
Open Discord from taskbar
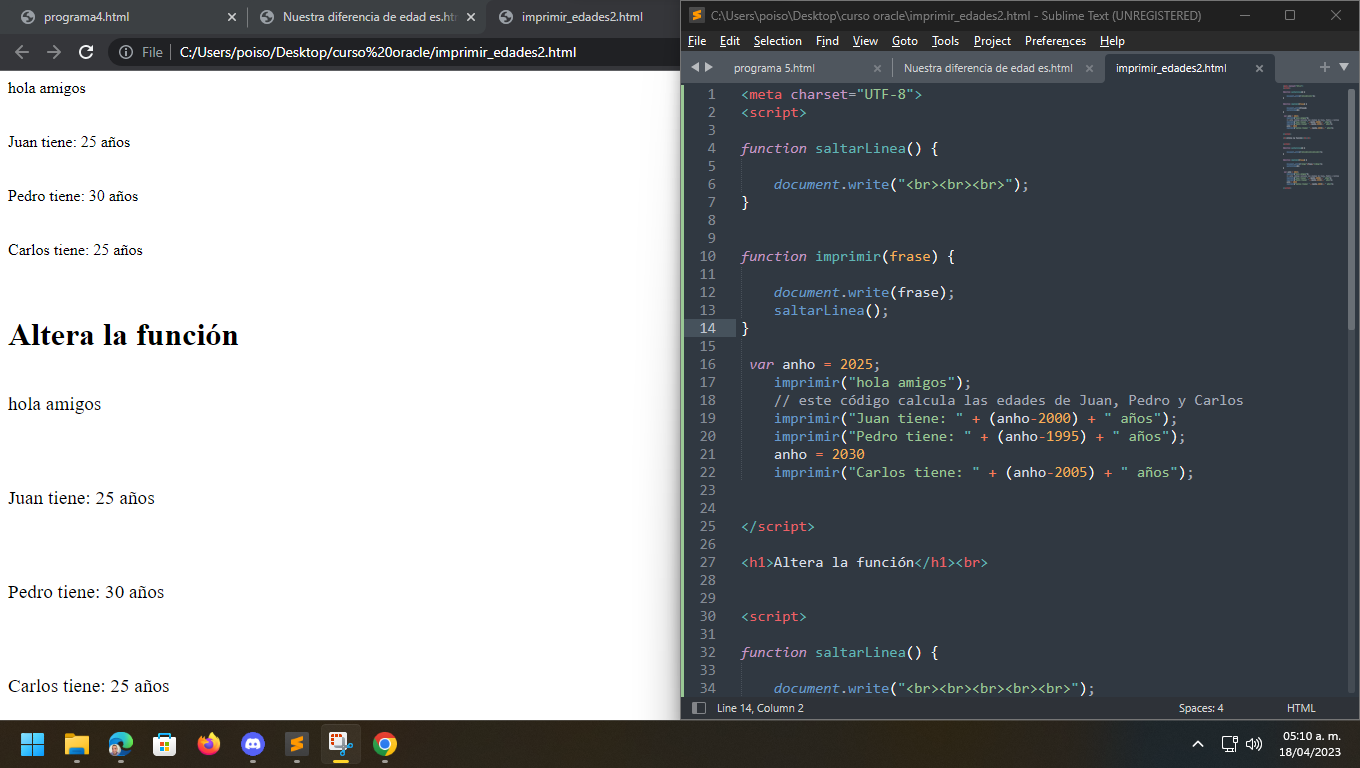tap(253, 744)
